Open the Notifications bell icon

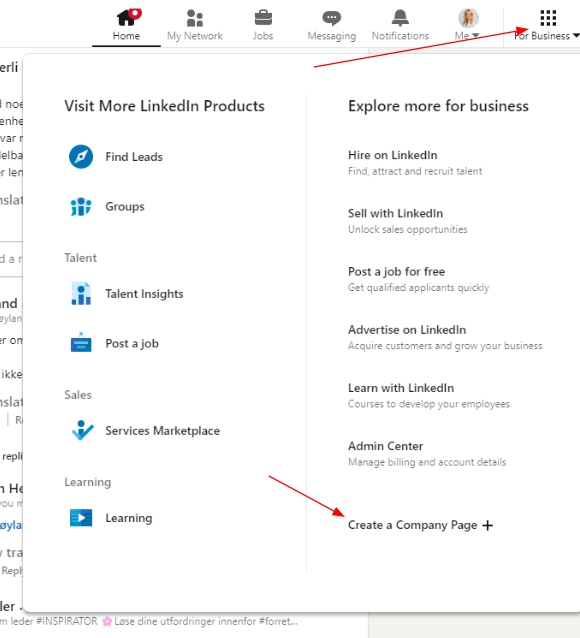(x=400, y=18)
